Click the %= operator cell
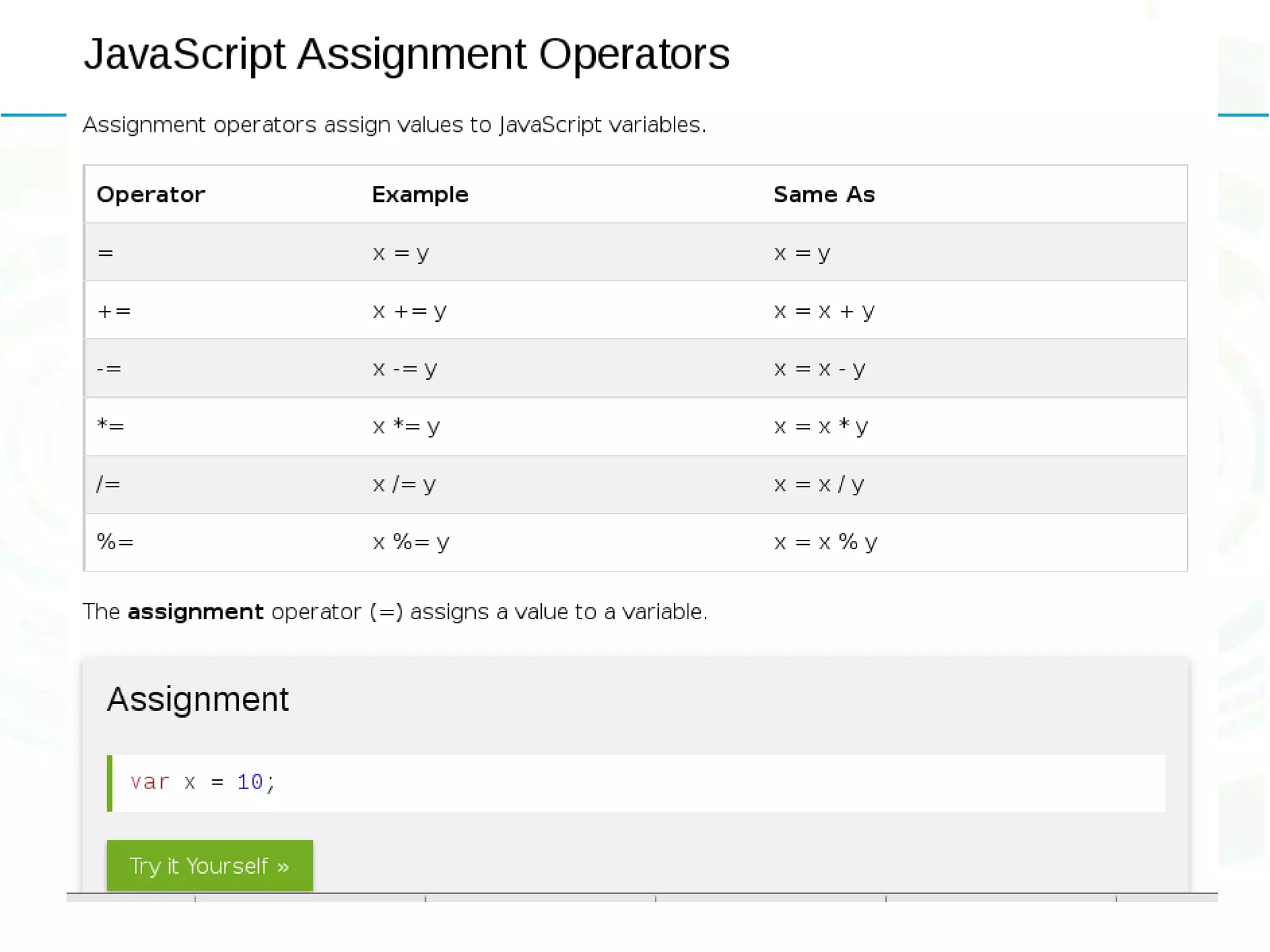Screen dimensions: 1270x952 click(115, 542)
